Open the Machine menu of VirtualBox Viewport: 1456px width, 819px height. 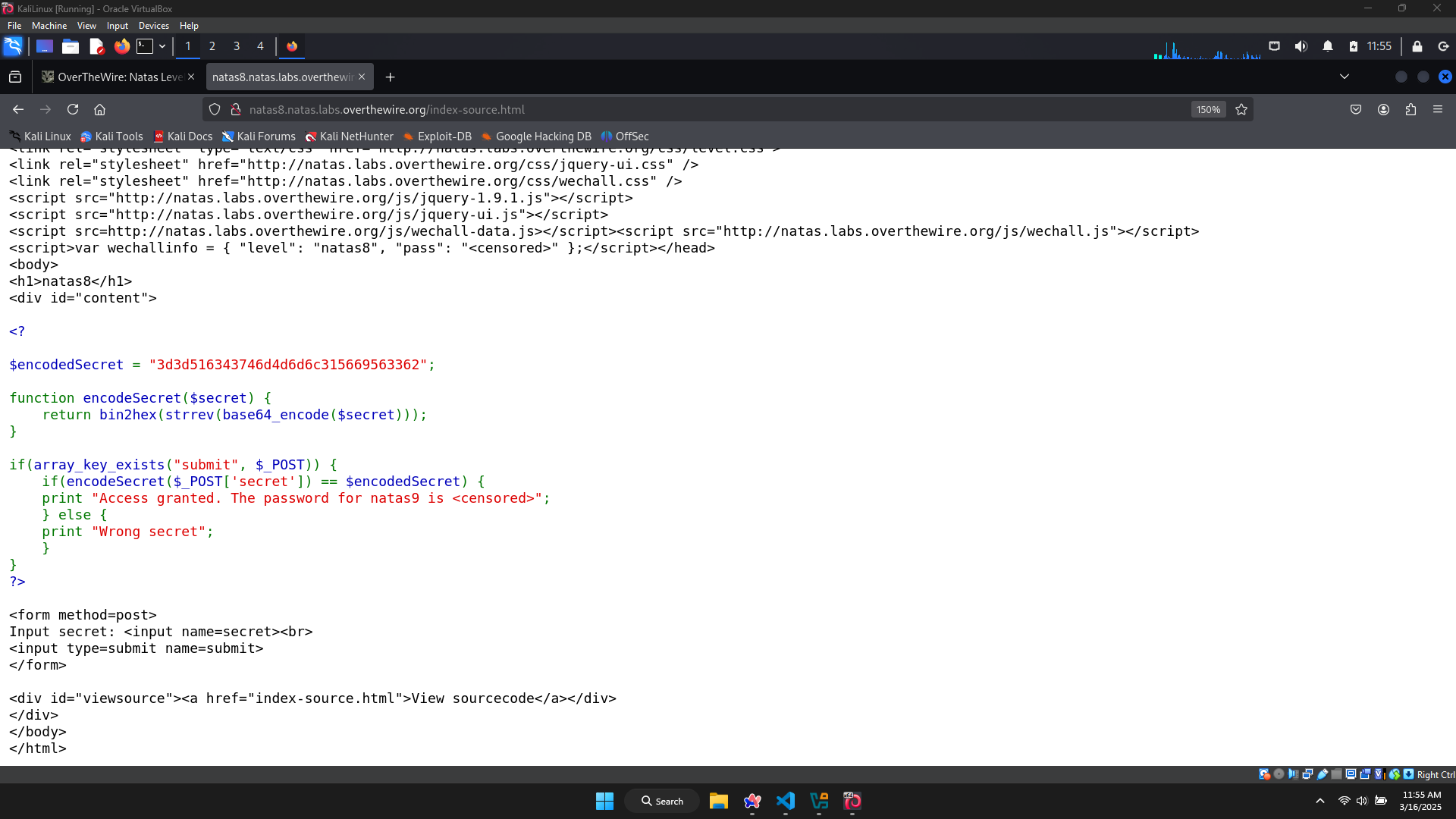(x=49, y=26)
